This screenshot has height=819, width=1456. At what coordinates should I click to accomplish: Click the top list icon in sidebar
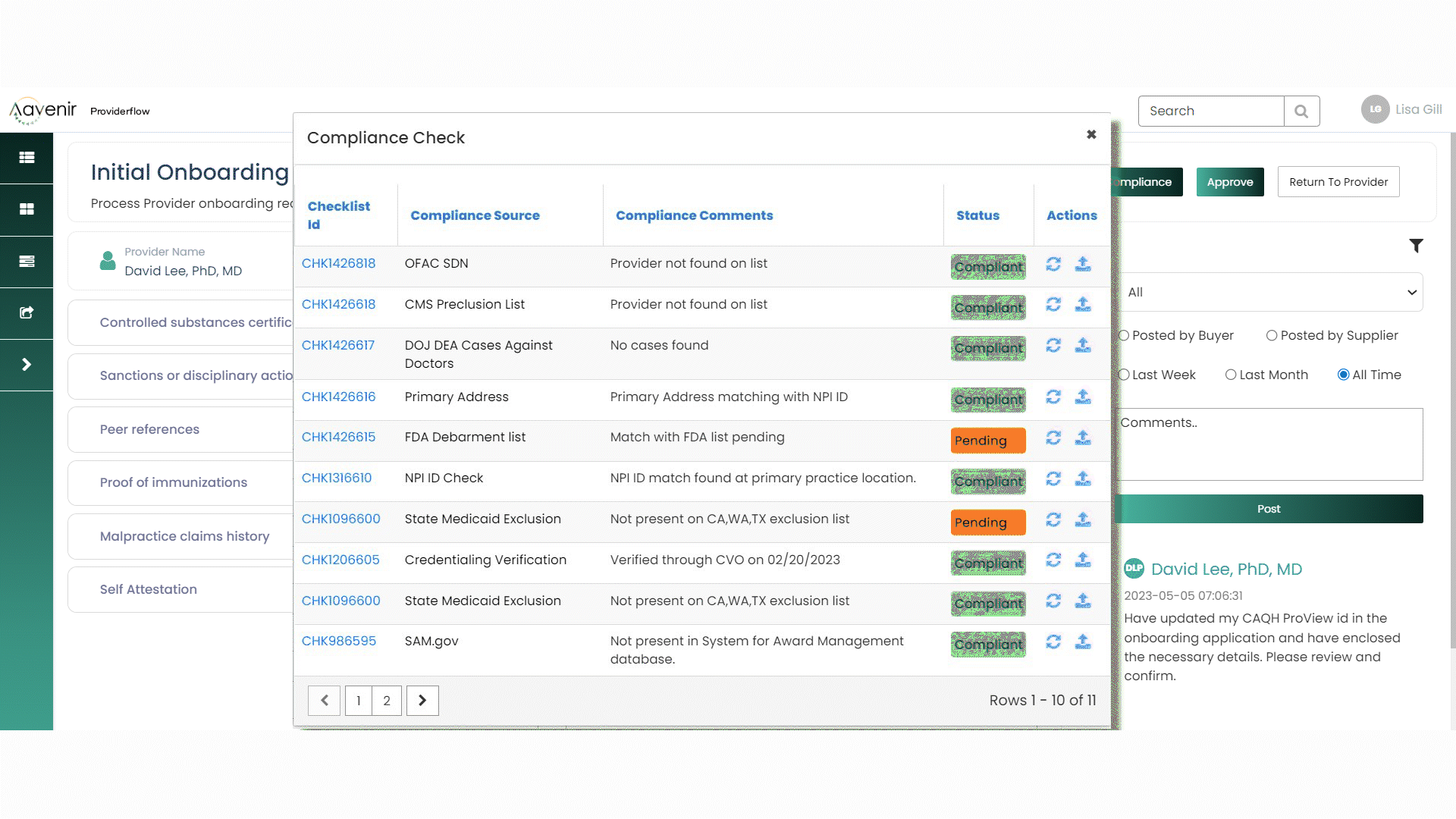pyautogui.click(x=27, y=158)
